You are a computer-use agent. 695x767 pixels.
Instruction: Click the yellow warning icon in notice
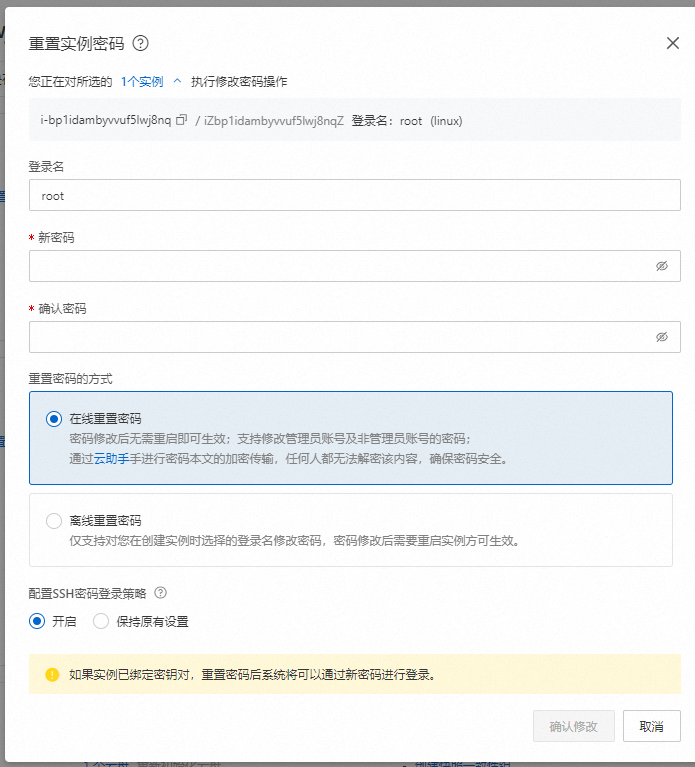point(52,674)
